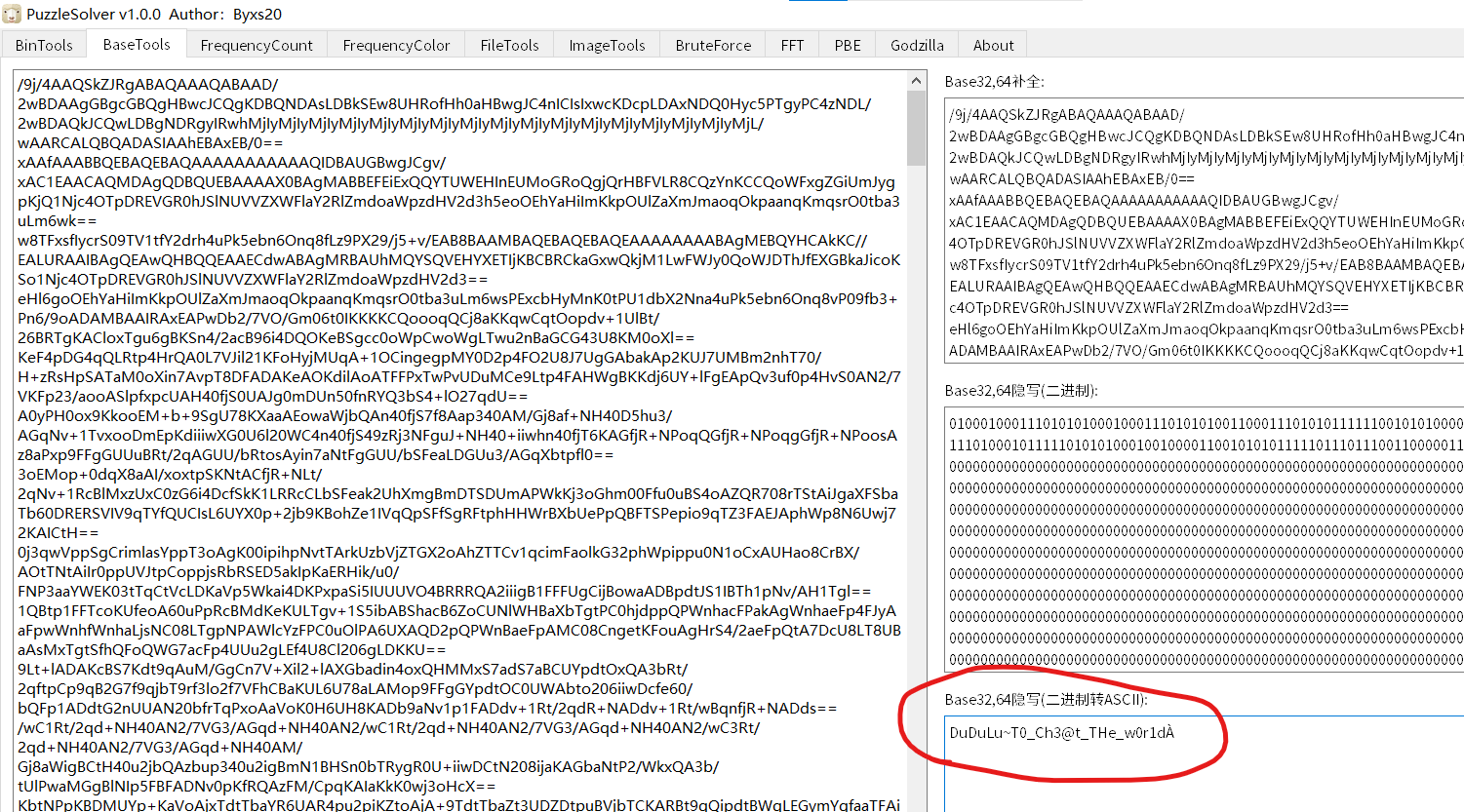Click the PuzzleSolver app icon in title bar
The width and height of the screenshot is (1464, 812).
12,14
